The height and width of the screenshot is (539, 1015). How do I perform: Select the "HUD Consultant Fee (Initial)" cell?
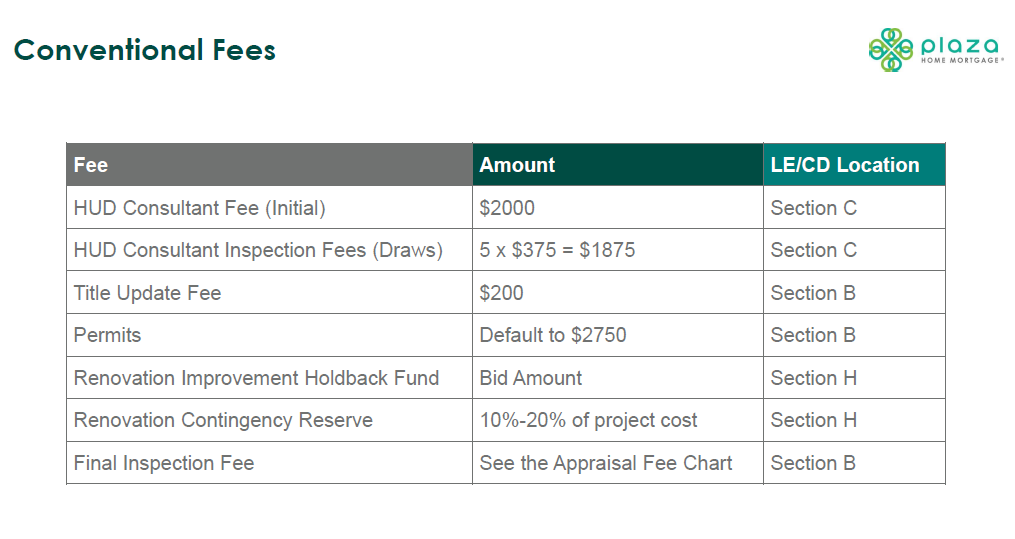pyautogui.click(x=200, y=208)
